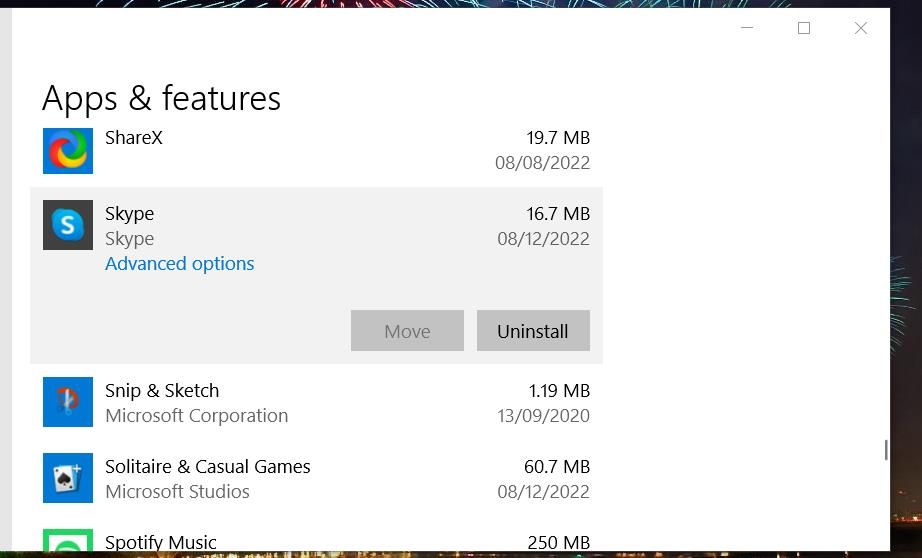Click the Solitaire size 60.7 MB

(x=557, y=466)
